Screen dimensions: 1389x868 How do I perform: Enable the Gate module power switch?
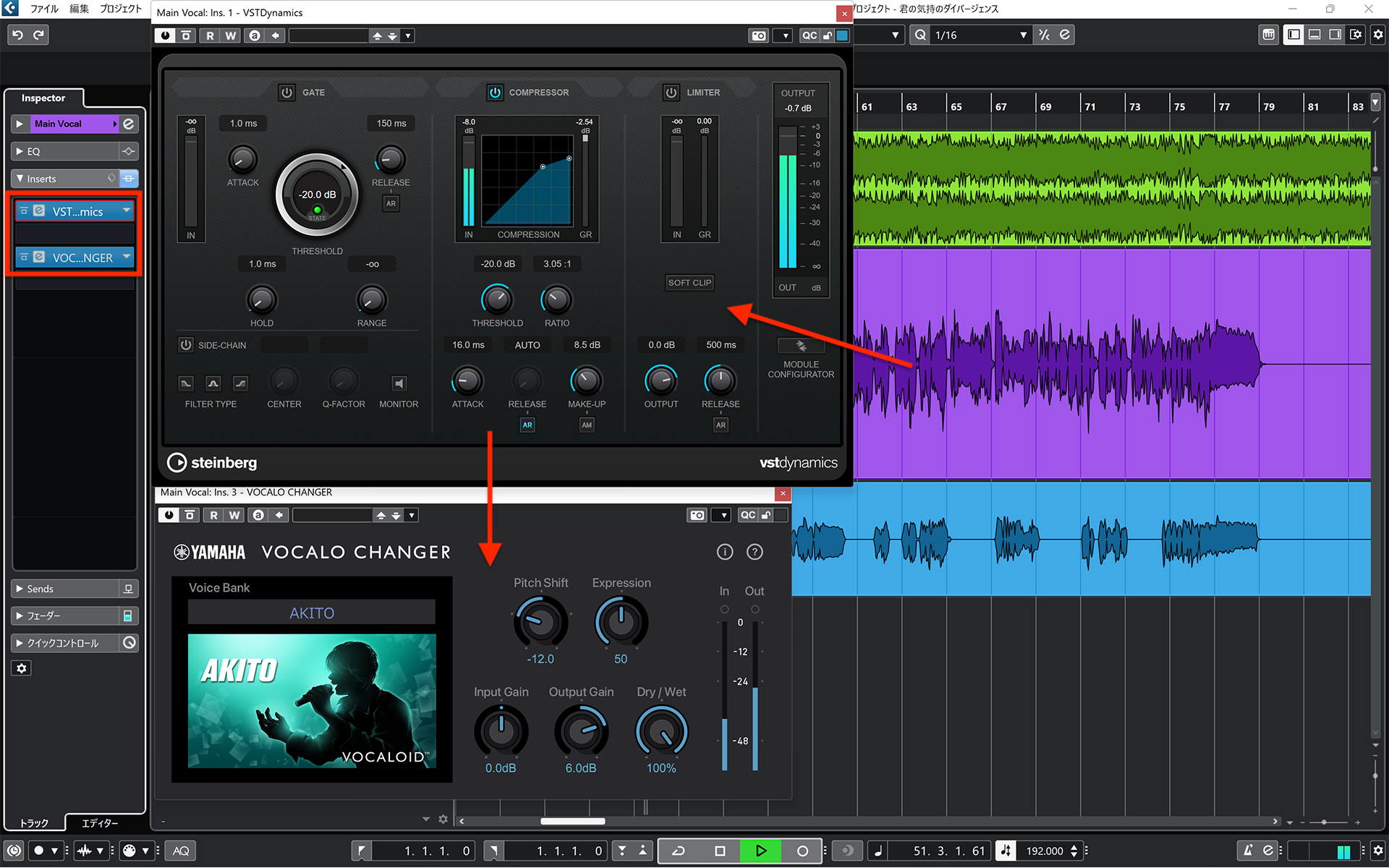pyautogui.click(x=286, y=92)
